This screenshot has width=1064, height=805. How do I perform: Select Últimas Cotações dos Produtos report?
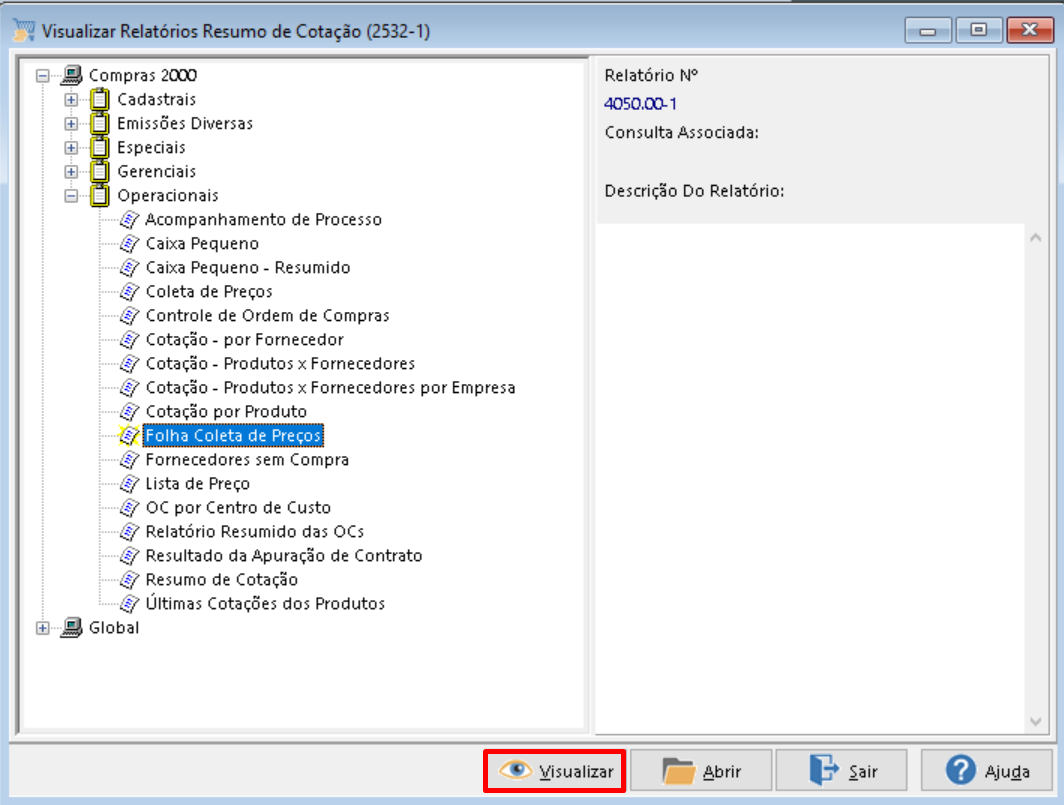click(265, 603)
